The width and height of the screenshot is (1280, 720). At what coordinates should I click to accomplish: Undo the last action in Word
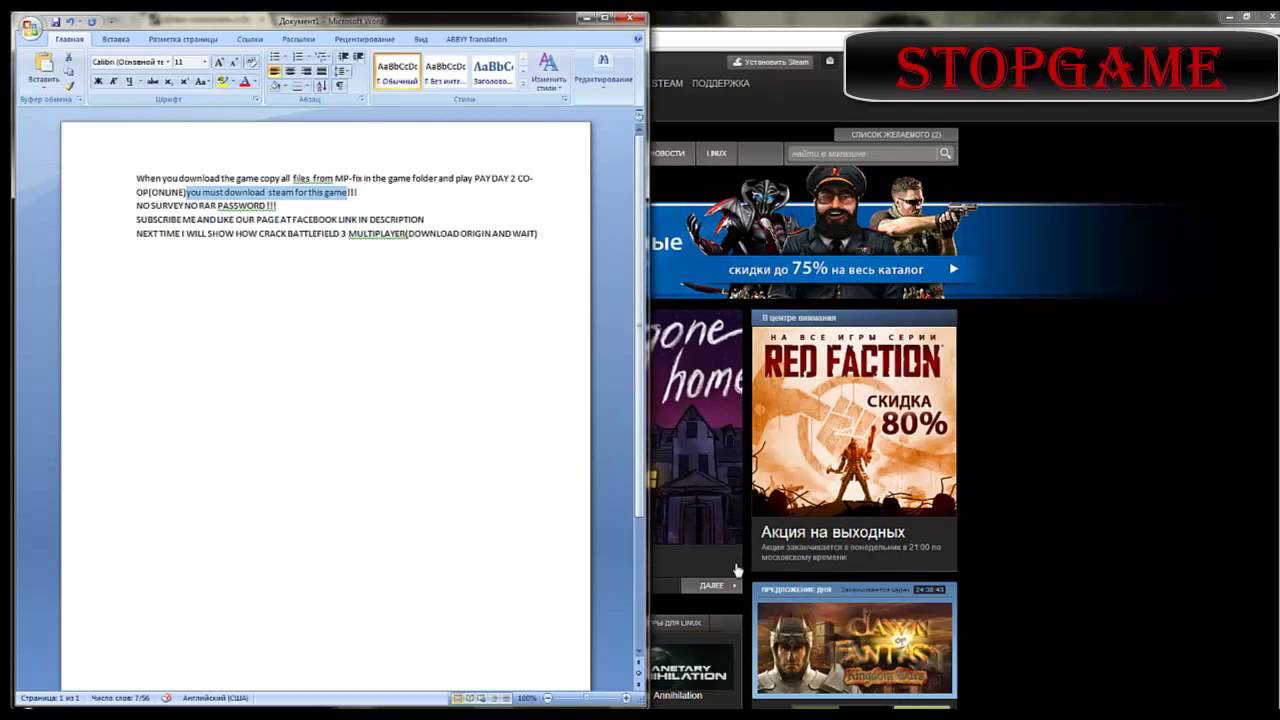(x=71, y=21)
